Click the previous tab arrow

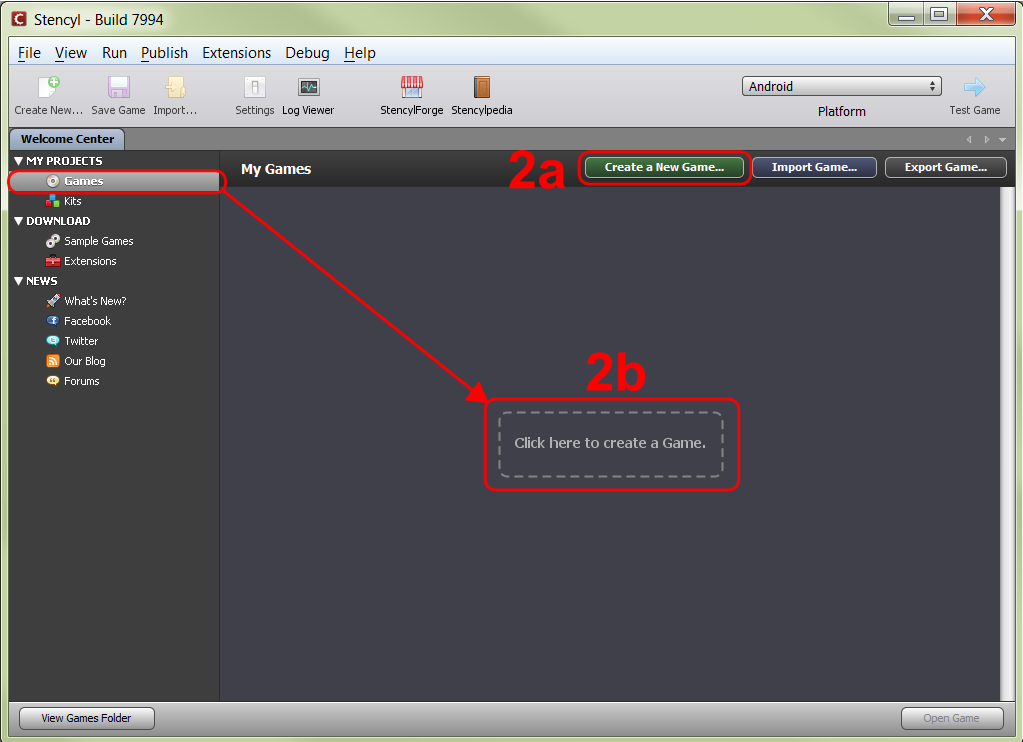click(969, 140)
